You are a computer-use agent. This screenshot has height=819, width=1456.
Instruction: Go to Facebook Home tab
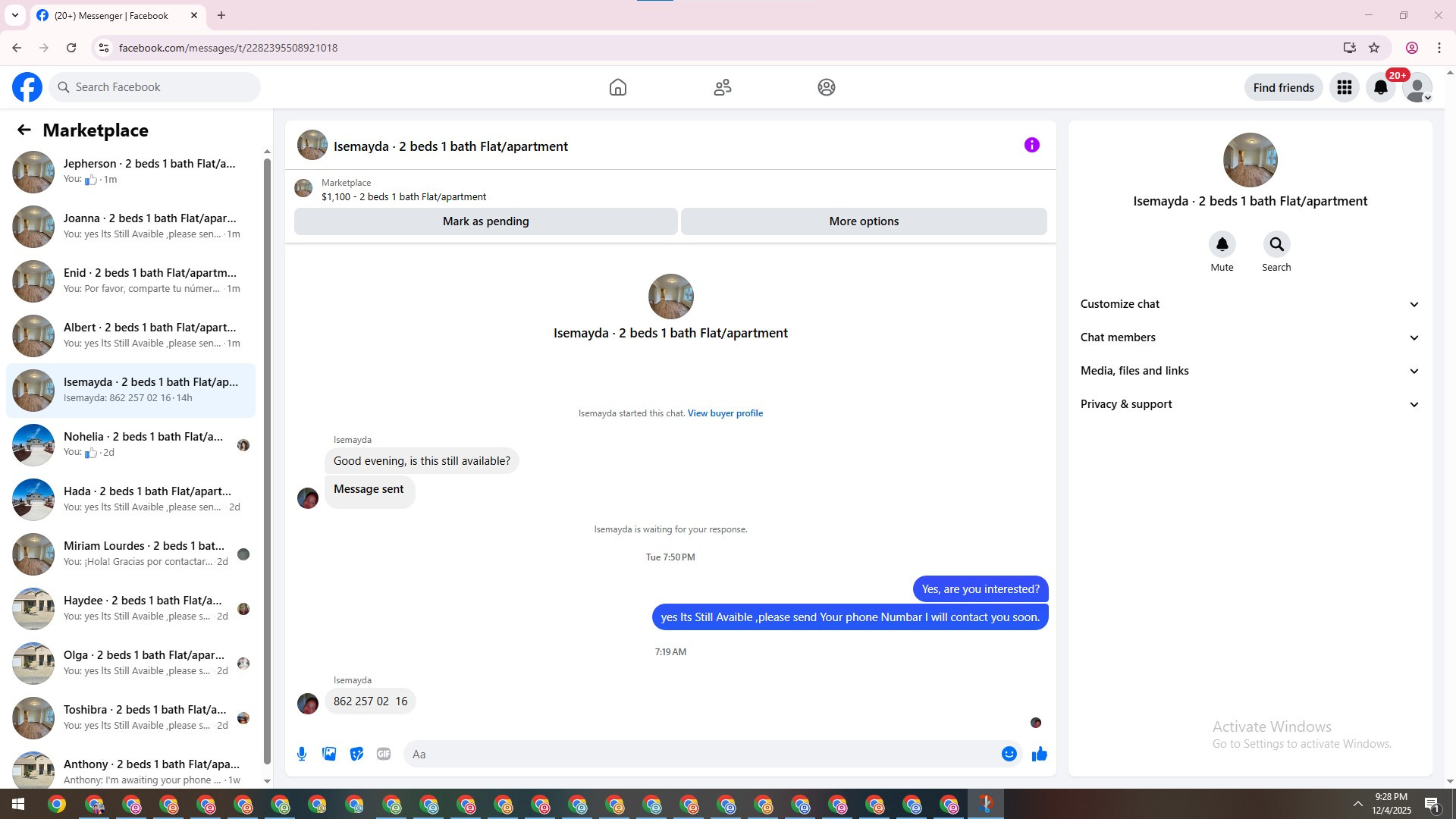[617, 87]
